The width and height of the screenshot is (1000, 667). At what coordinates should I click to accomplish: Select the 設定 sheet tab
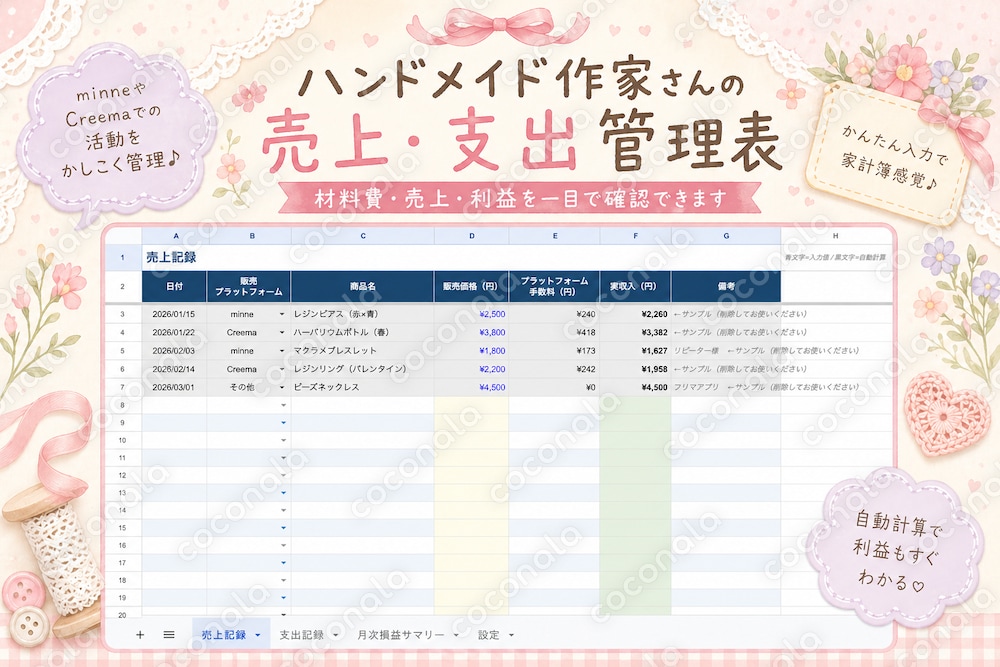pyautogui.click(x=489, y=635)
